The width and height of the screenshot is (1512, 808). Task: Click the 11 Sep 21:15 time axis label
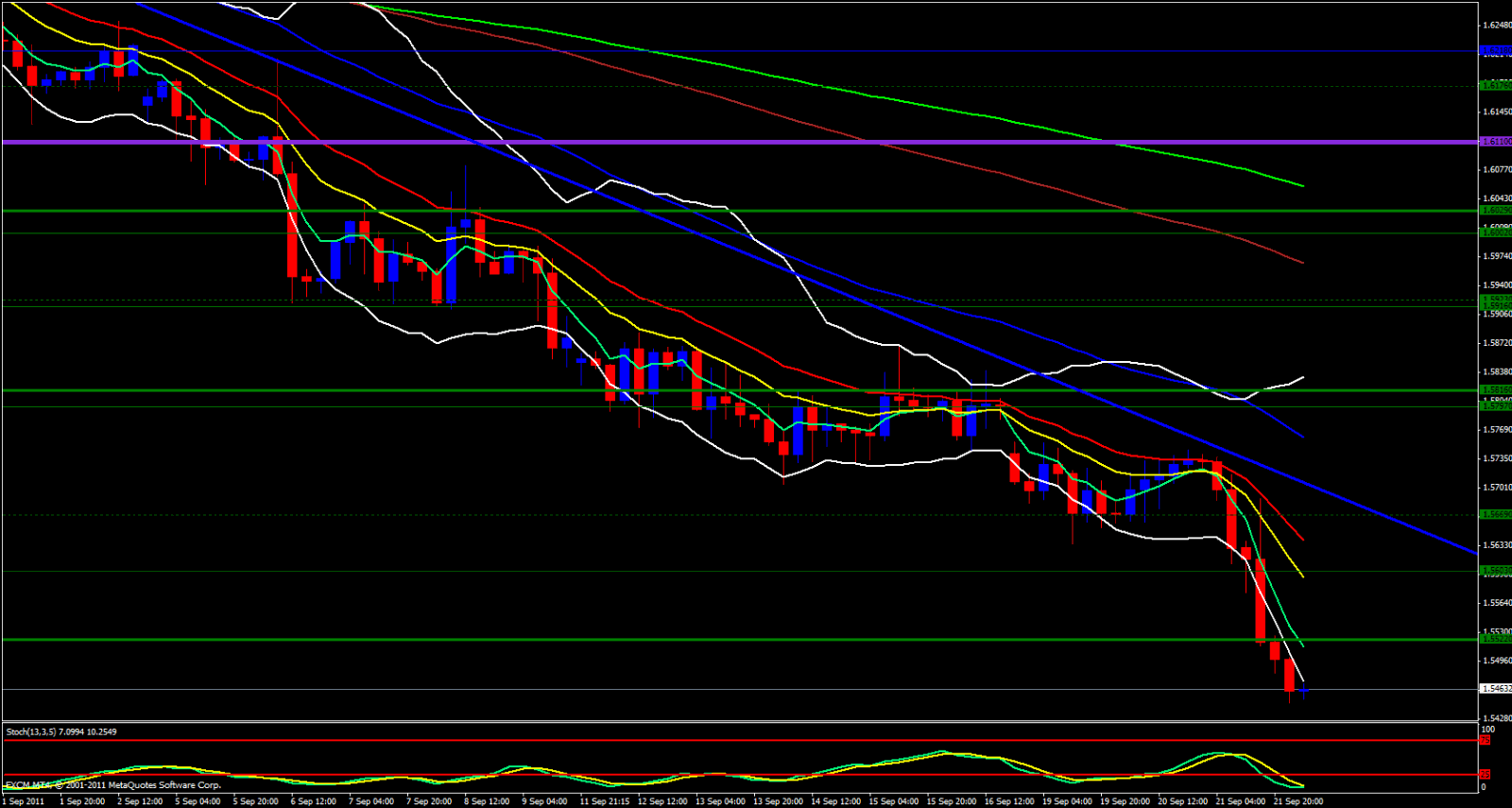coord(604,801)
